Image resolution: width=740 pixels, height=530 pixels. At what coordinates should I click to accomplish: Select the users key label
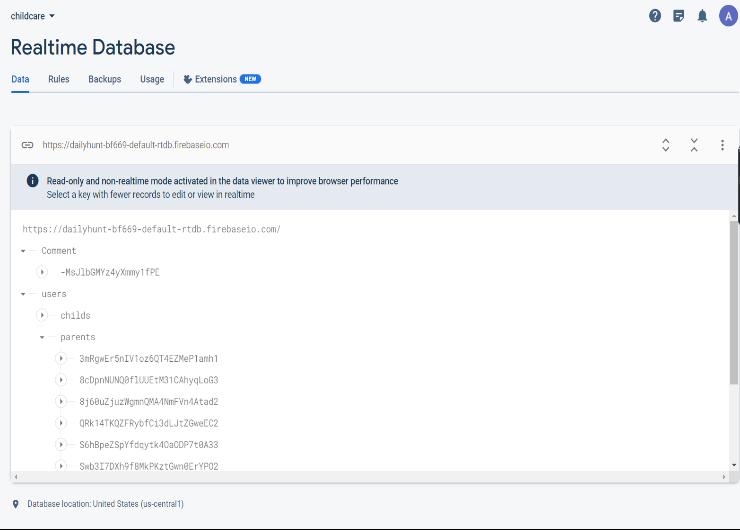click(54, 294)
